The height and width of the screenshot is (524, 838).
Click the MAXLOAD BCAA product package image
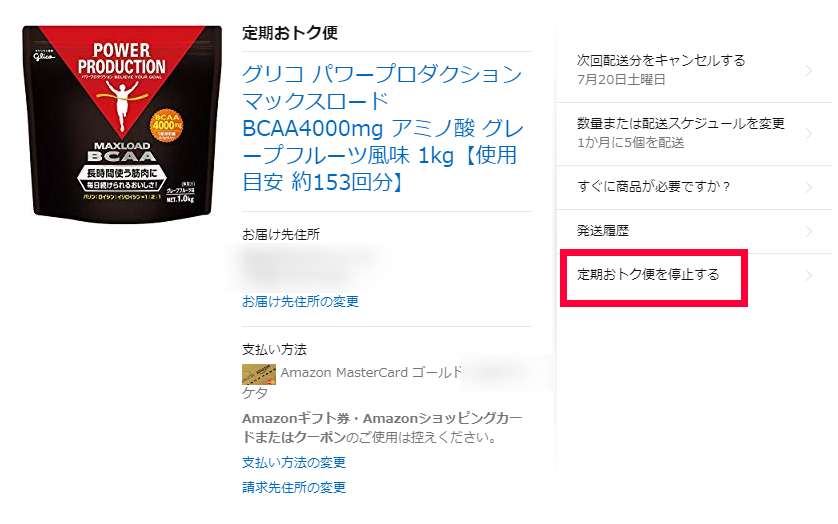coord(122,124)
